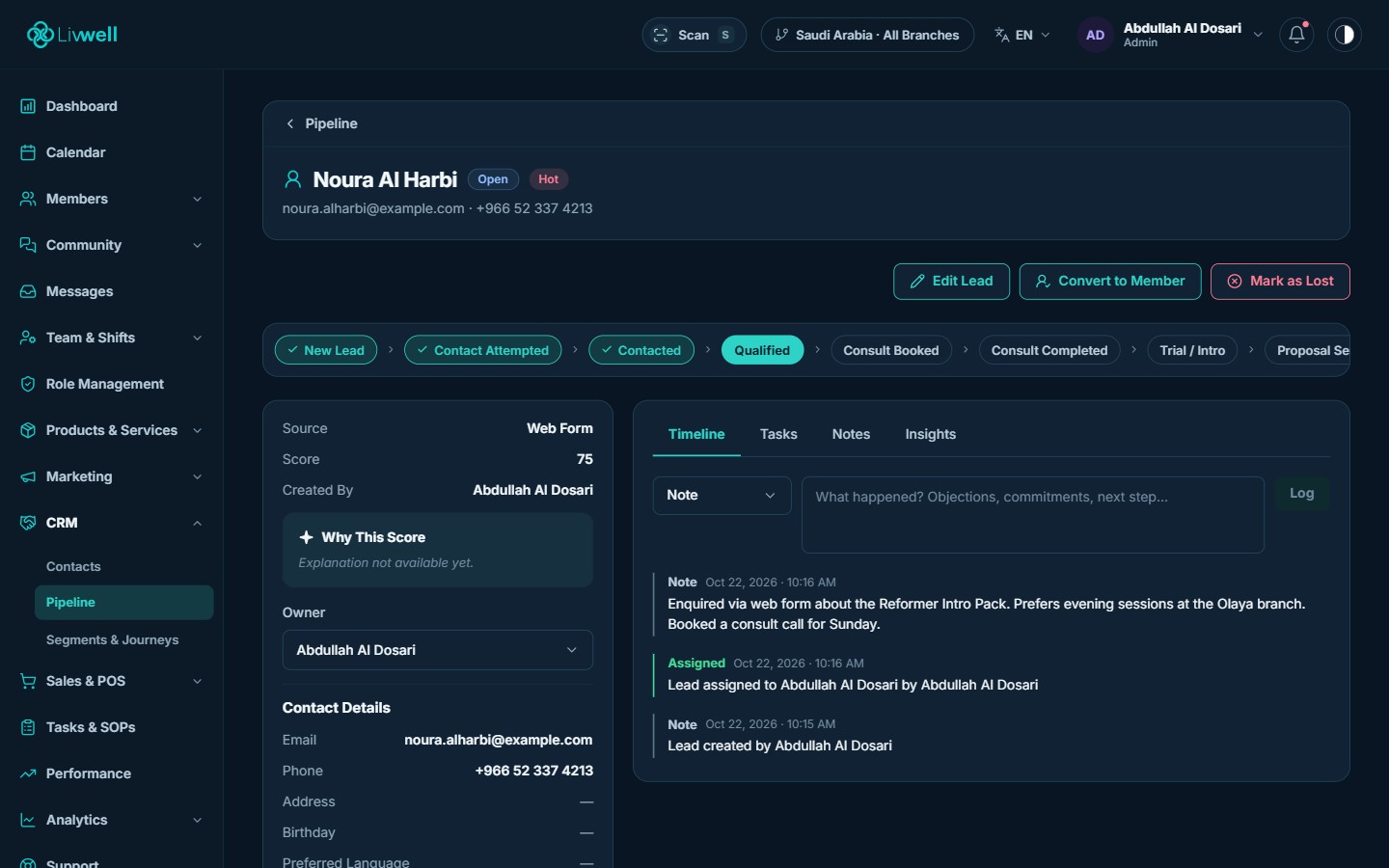The width and height of the screenshot is (1389, 868).
Task: Switch to the Notes tab
Action: coord(851,434)
